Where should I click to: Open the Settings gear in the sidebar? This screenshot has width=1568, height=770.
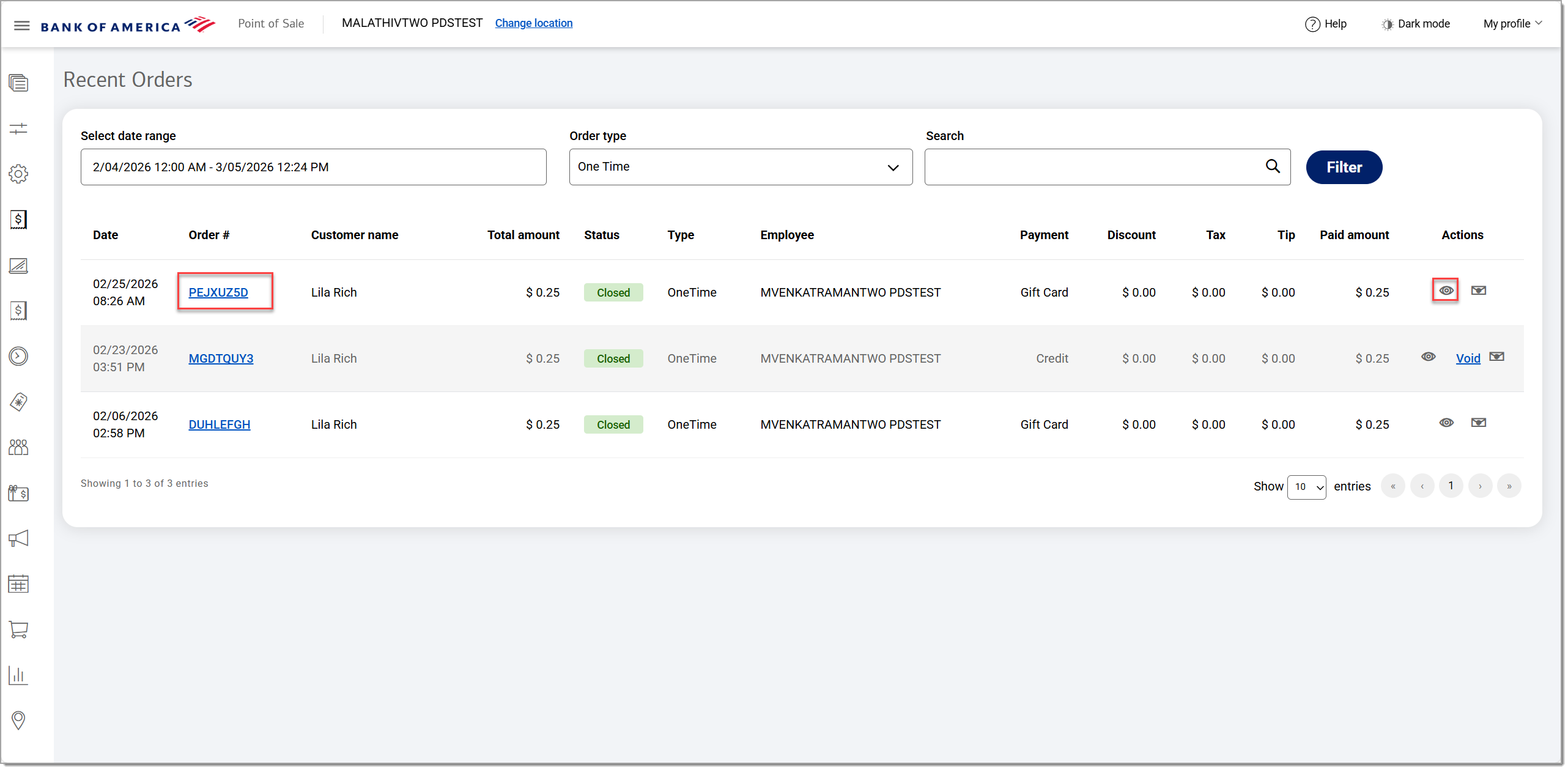click(x=18, y=174)
